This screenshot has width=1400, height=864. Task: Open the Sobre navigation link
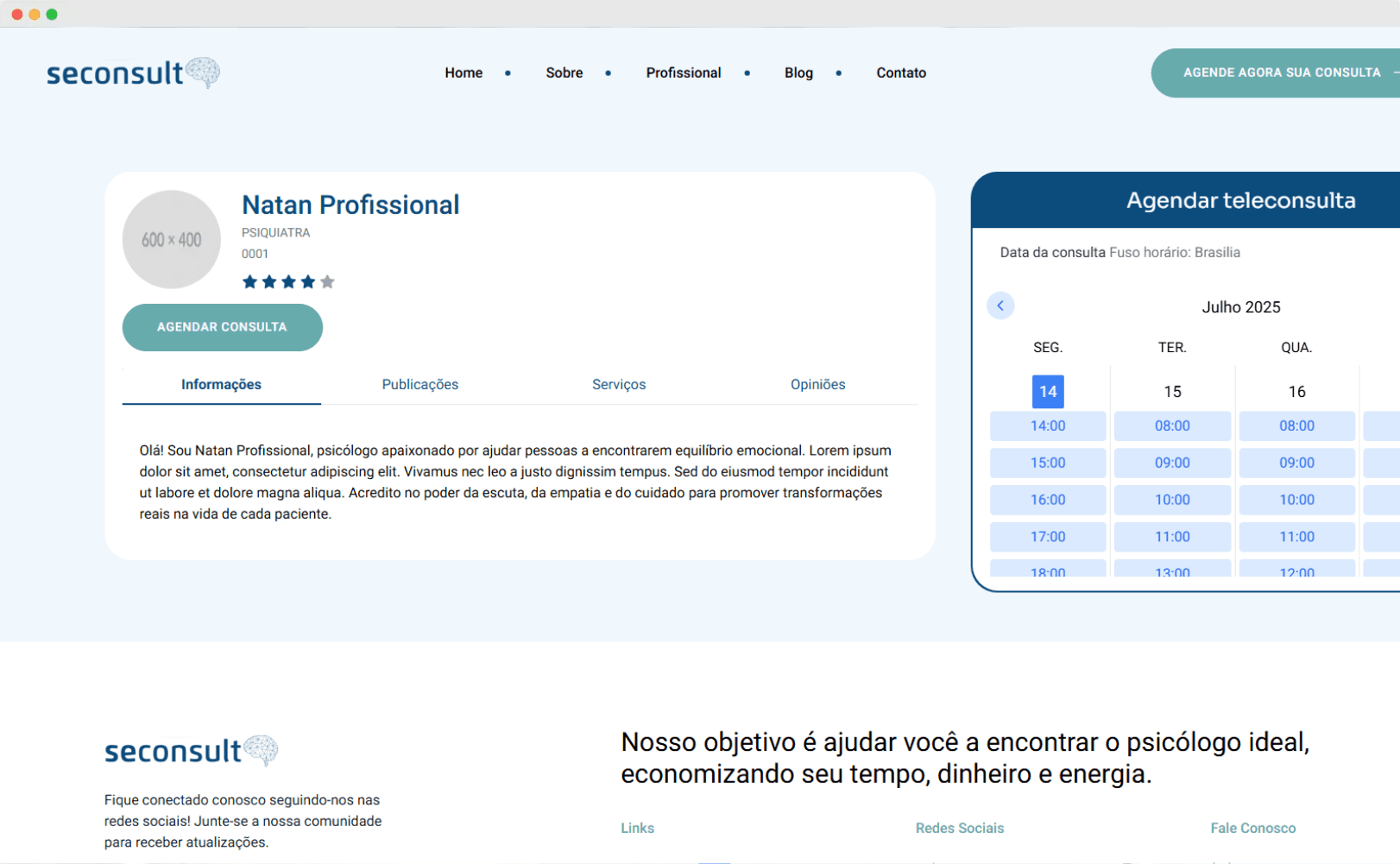point(564,73)
